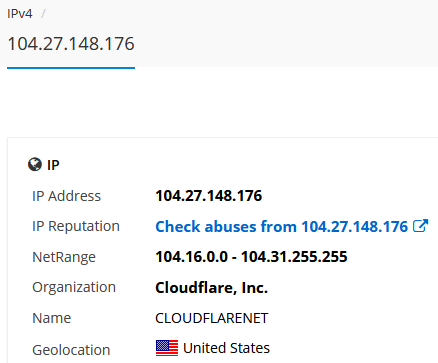Click the external link icon after abuse link
Viewport: 438px width, 363px height.
[420, 226]
